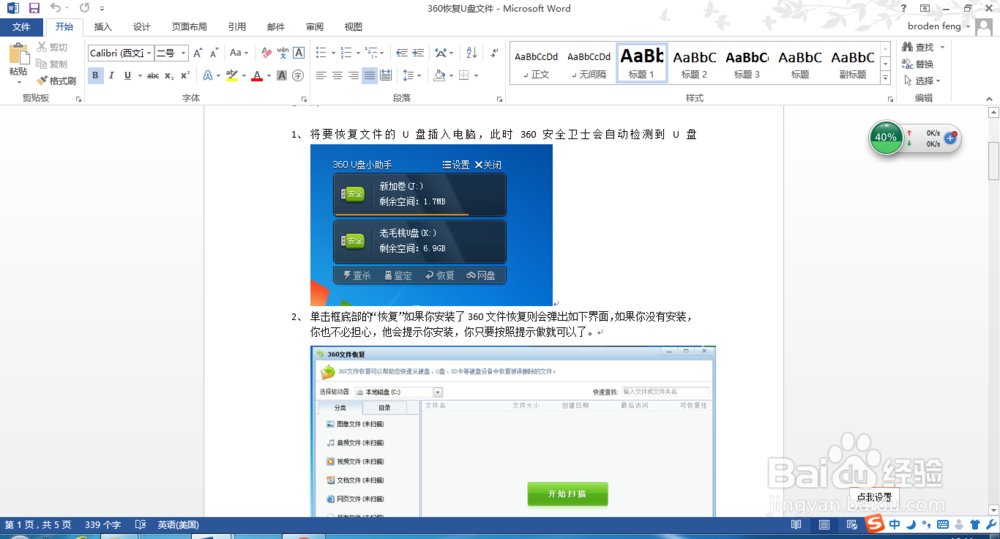
Task: Toggle justify paragraph alignment
Action: click(x=369, y=75)
